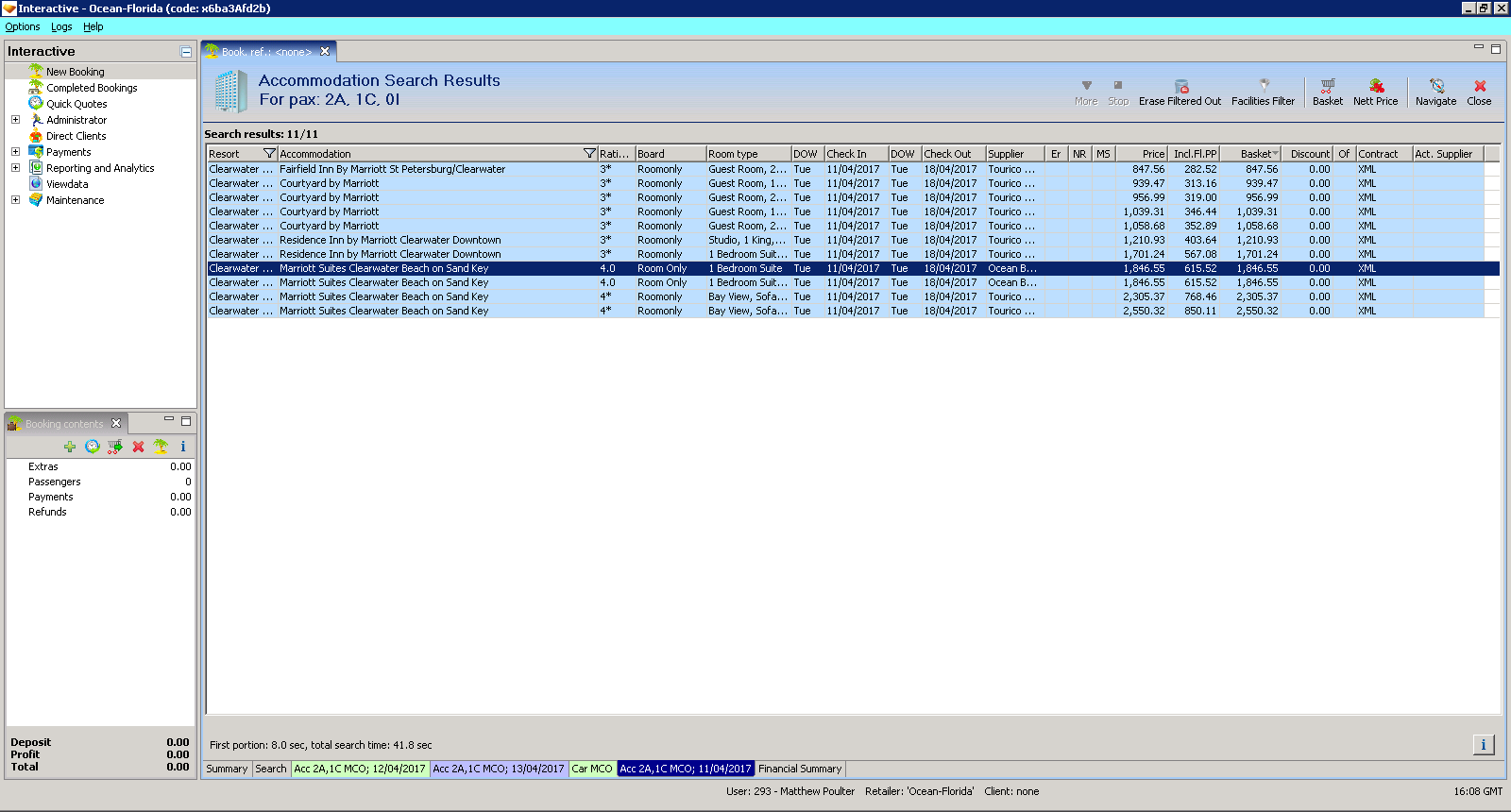Open the Facilities Filter funnel icon
This screenshot has width=1511, height=812.
pos(1264,85)
